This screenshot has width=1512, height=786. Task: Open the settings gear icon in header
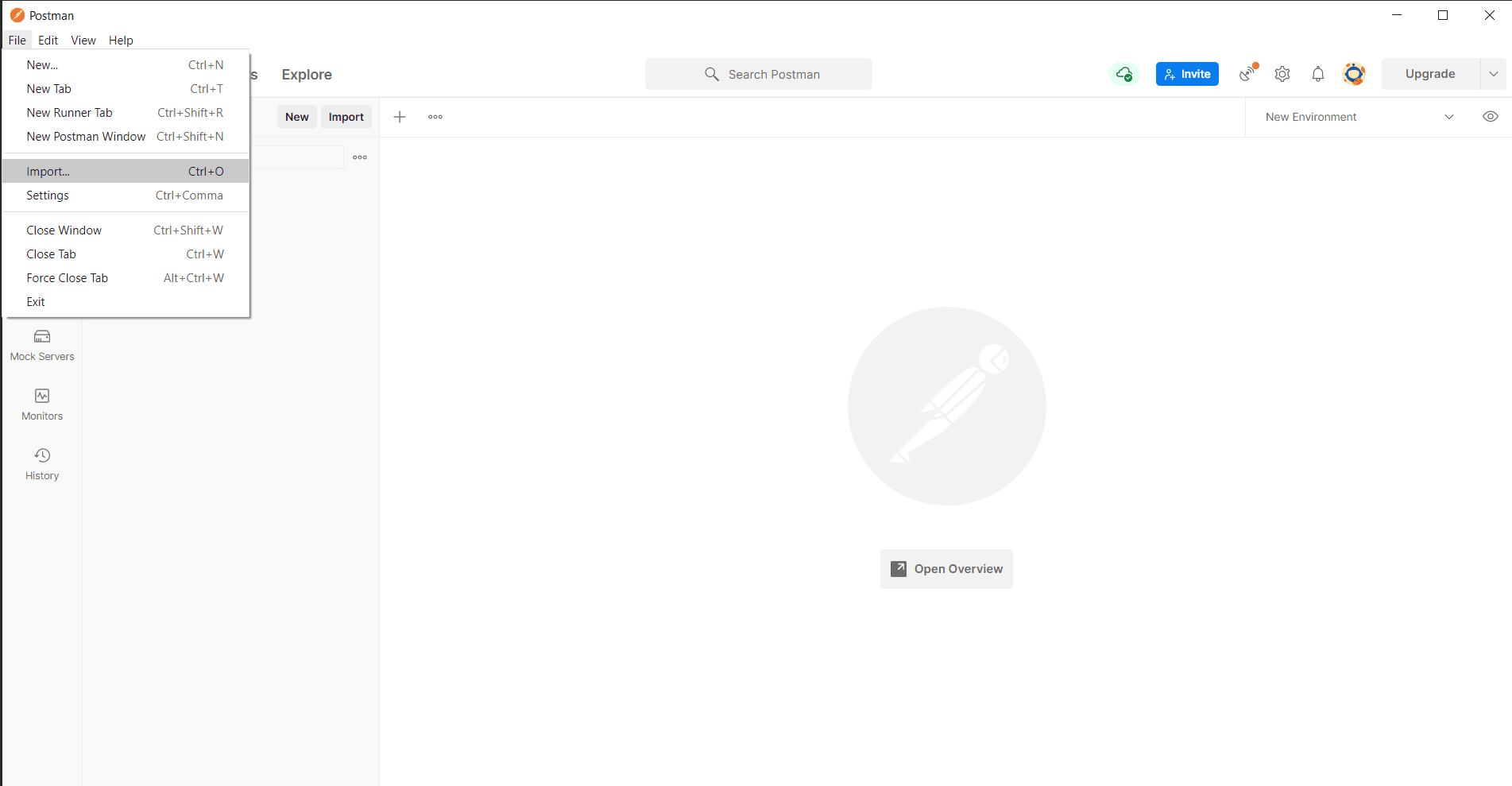1282,74
